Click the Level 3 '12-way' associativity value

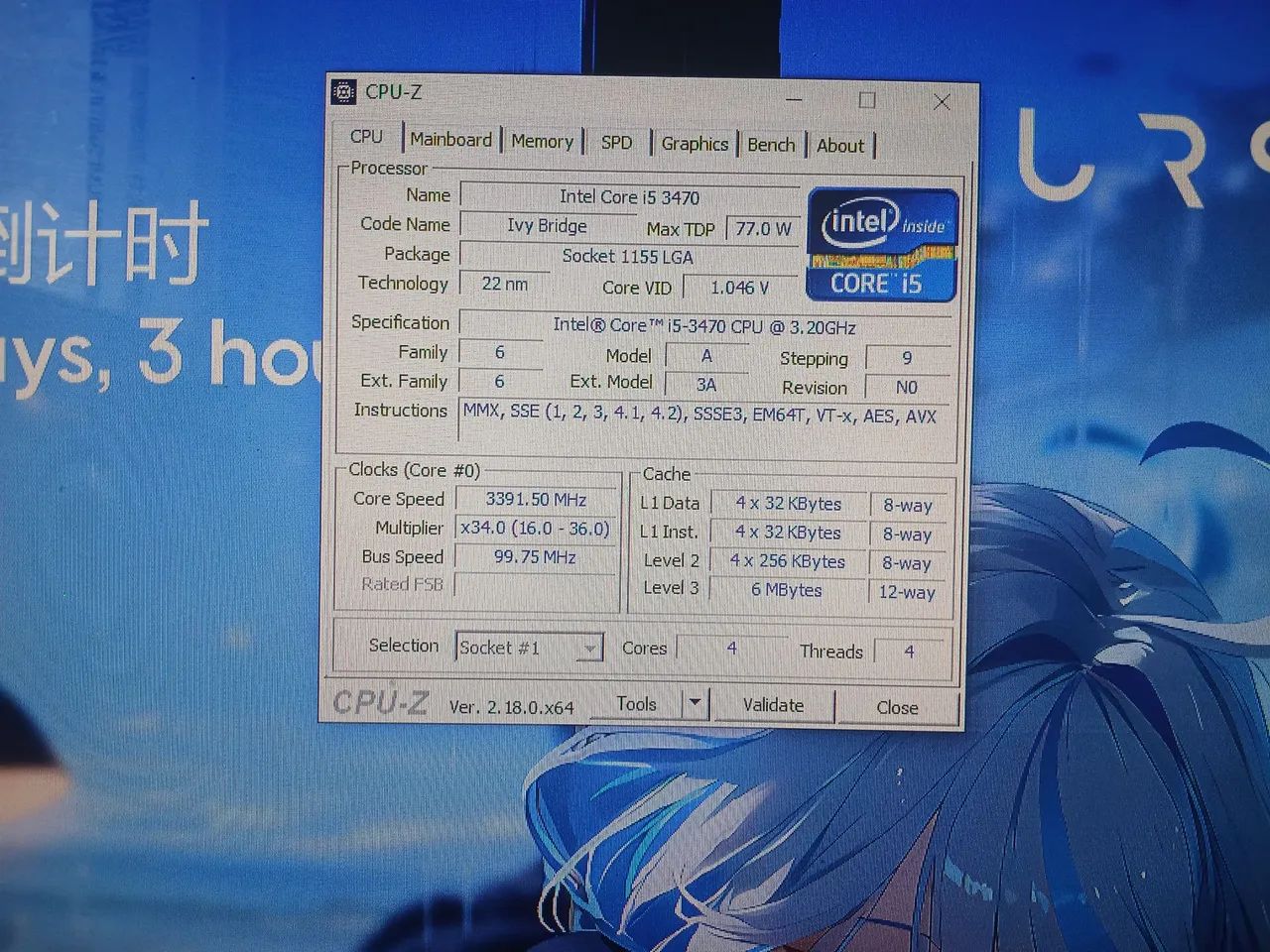(x=907, y=592)
